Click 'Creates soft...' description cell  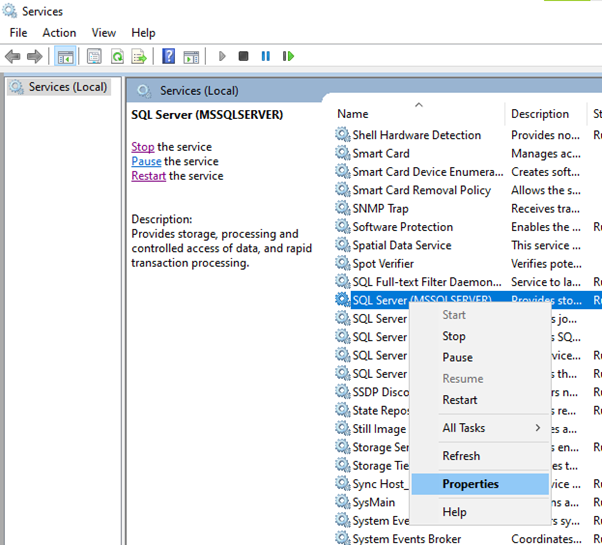click(x=545, y=172)
